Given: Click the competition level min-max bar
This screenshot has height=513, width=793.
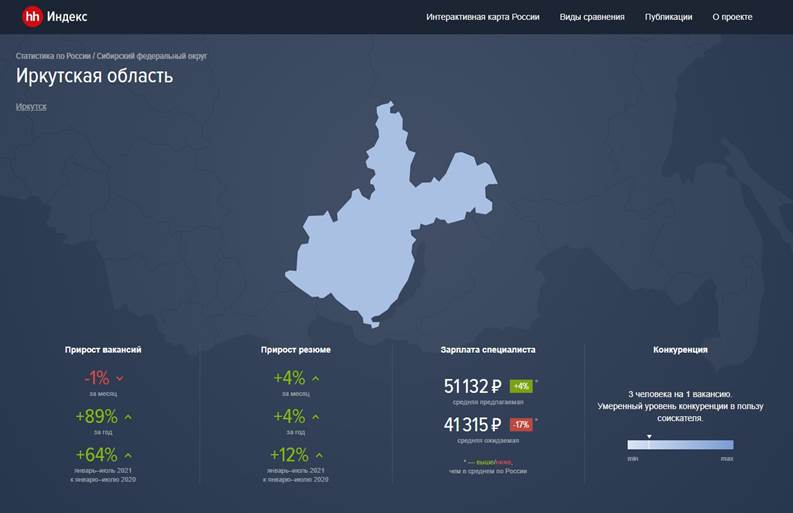Looking at the screenshot, I should tap(680, 445).
